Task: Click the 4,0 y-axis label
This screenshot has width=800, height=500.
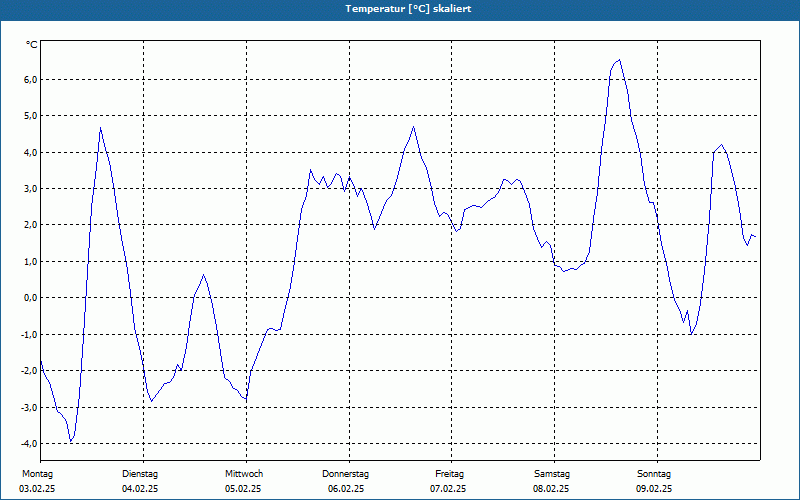Action: click(x=30, y=153)
